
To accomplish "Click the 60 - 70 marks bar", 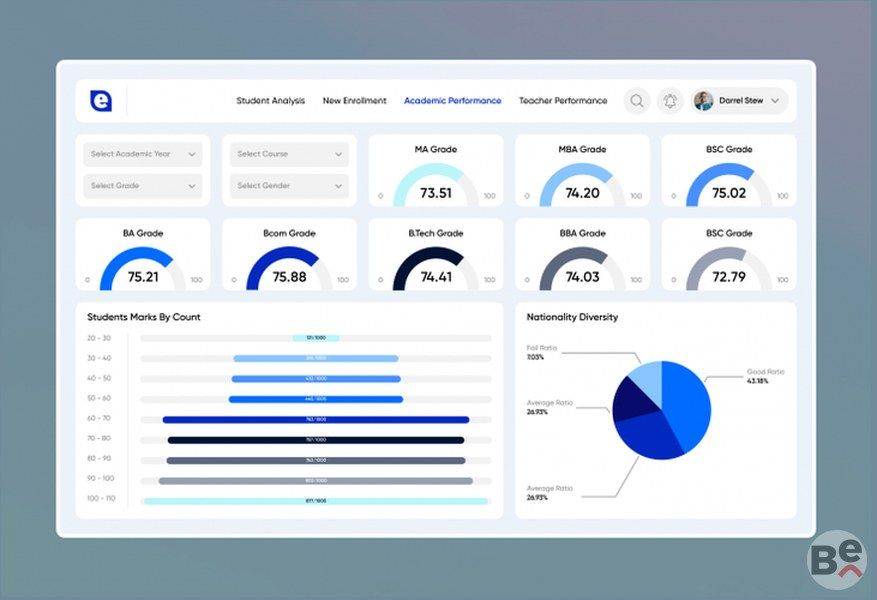I will pyautogui.click(x=316, y=420).
